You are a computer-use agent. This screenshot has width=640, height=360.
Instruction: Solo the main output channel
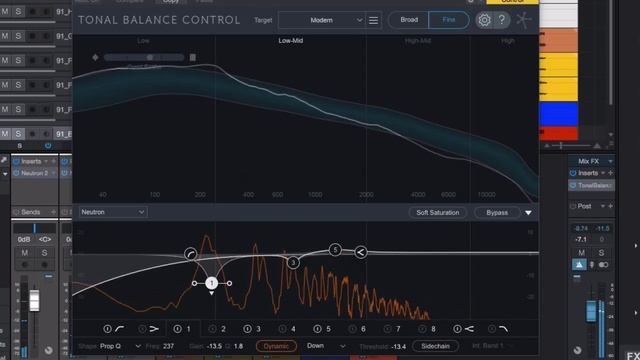(601, 253)
